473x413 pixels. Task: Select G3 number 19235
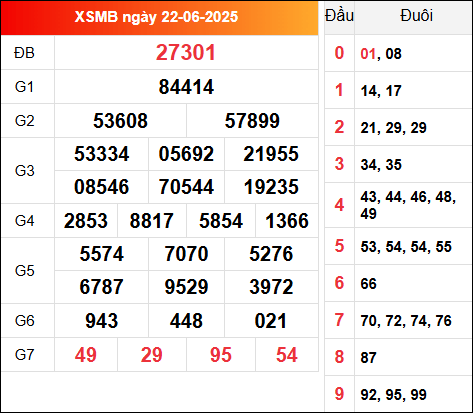tap(271, 187)
